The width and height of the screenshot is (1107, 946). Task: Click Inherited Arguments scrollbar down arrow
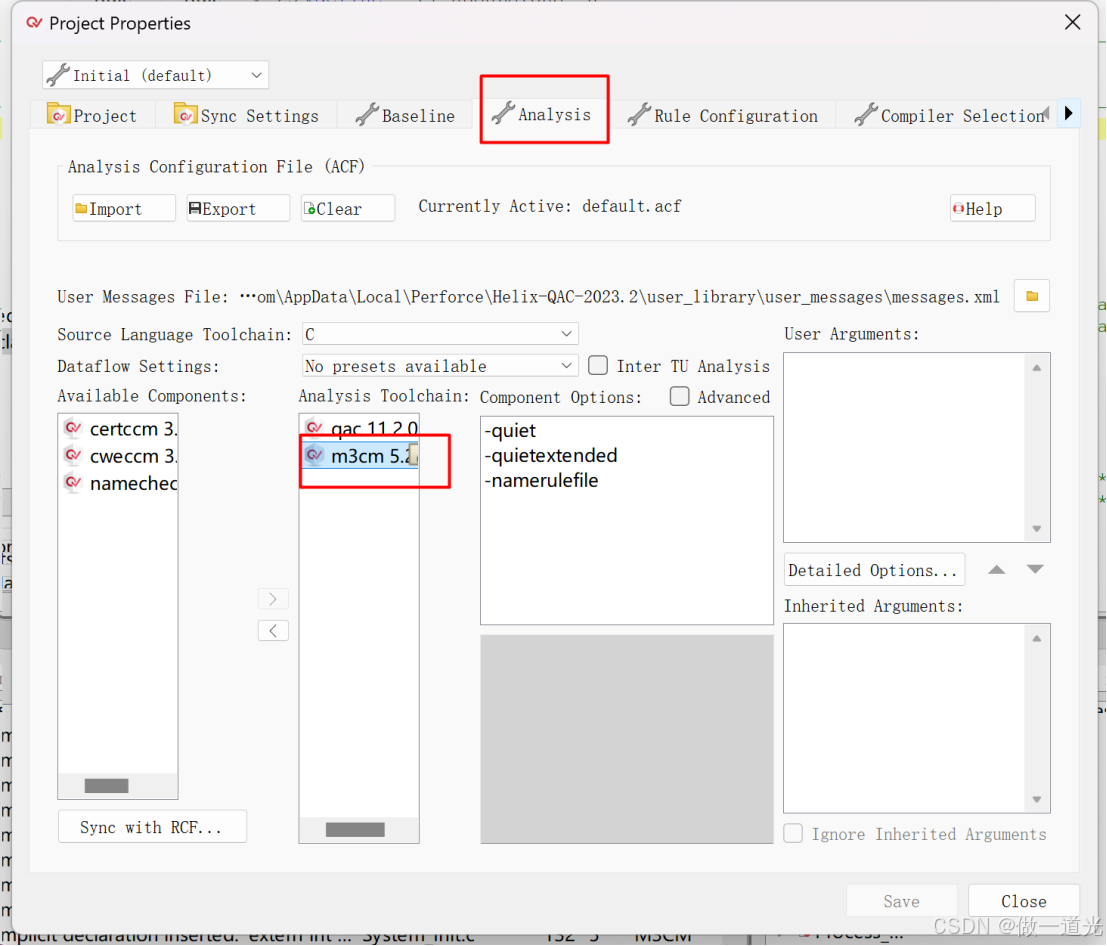pyautogui.click(x=1036, y=799)
